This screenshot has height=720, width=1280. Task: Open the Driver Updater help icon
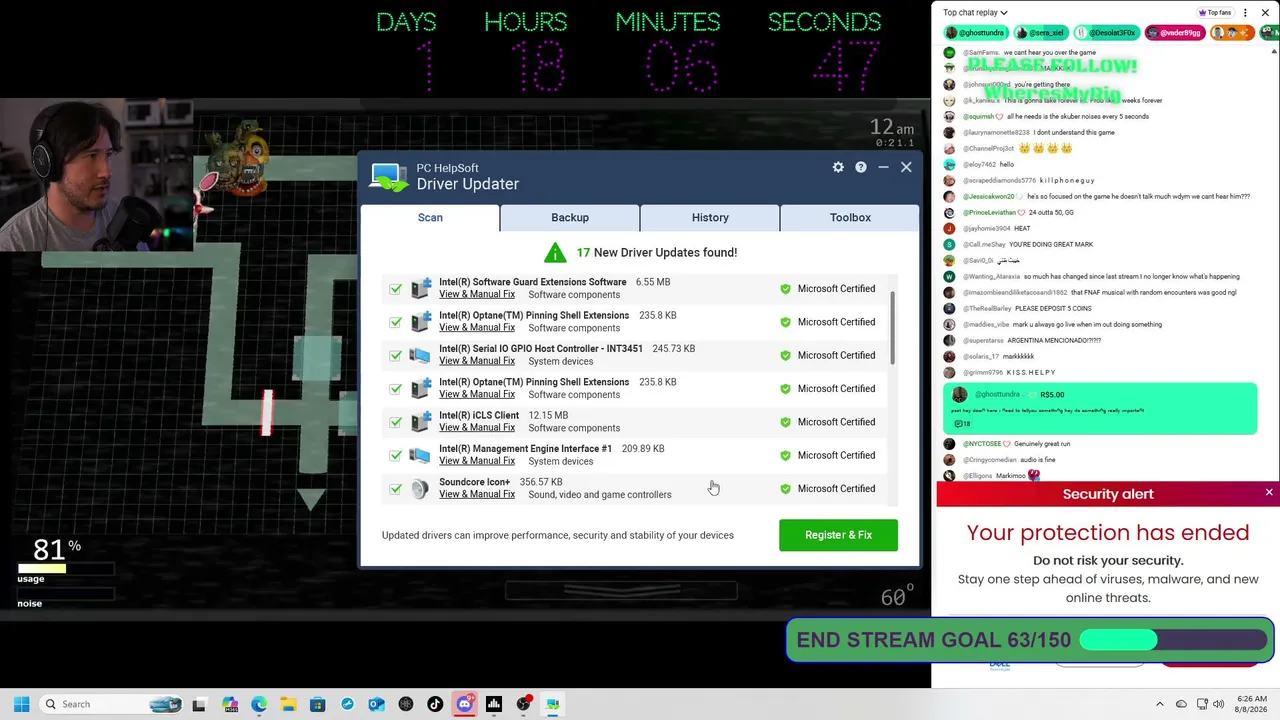pos(861,167)
